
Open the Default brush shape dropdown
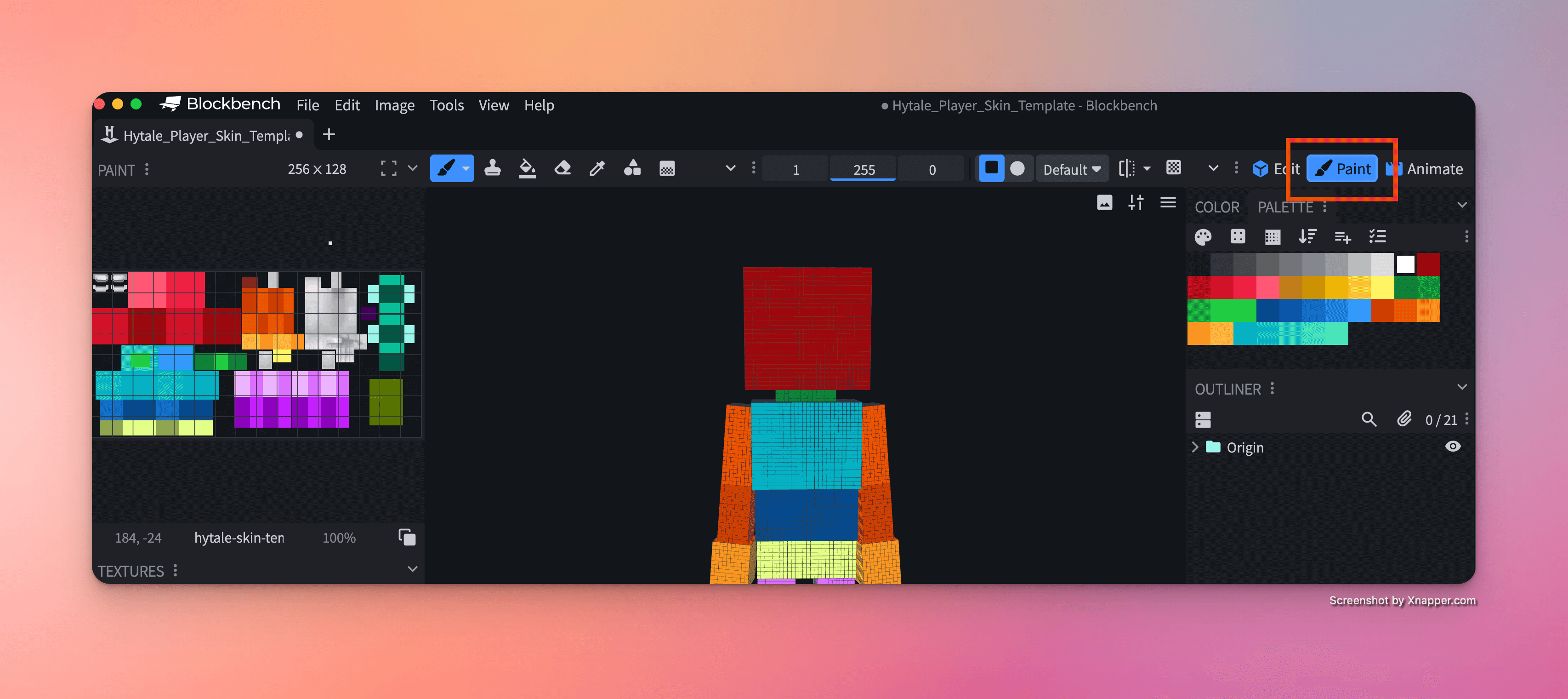point(1072,169)
